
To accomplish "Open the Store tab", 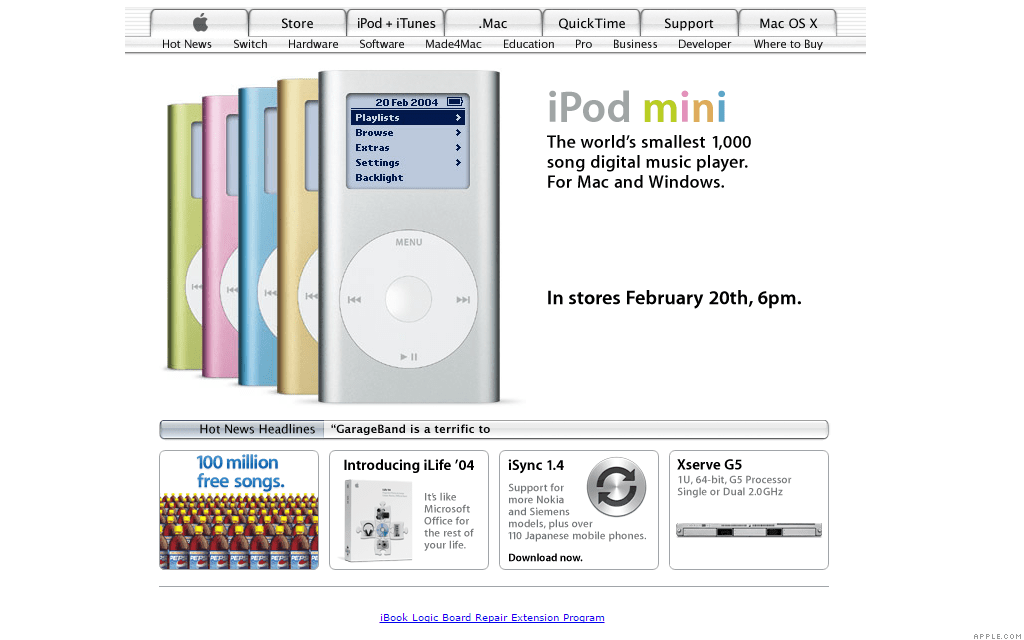I will (296, 22).
